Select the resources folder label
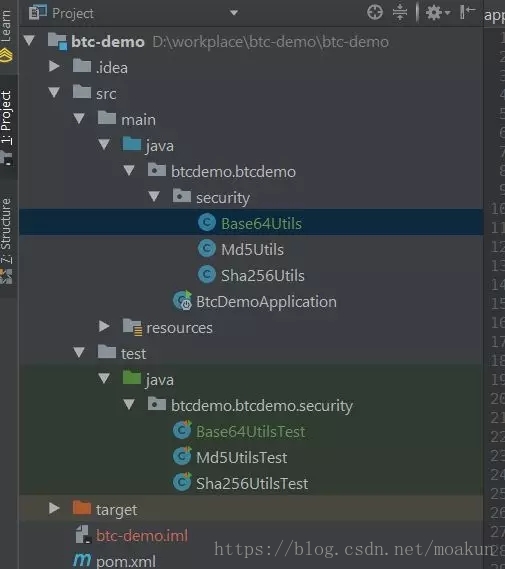 click(179, 328)
